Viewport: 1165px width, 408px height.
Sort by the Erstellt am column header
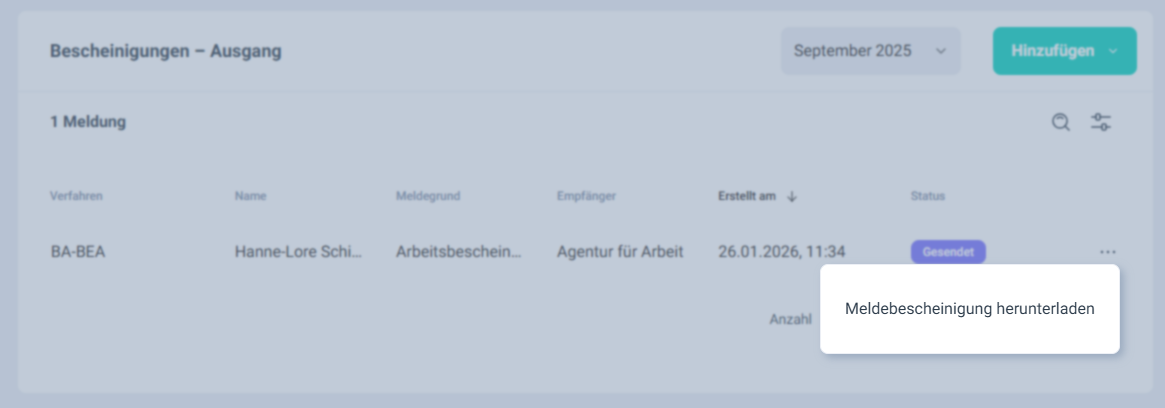tap(747, 196)
